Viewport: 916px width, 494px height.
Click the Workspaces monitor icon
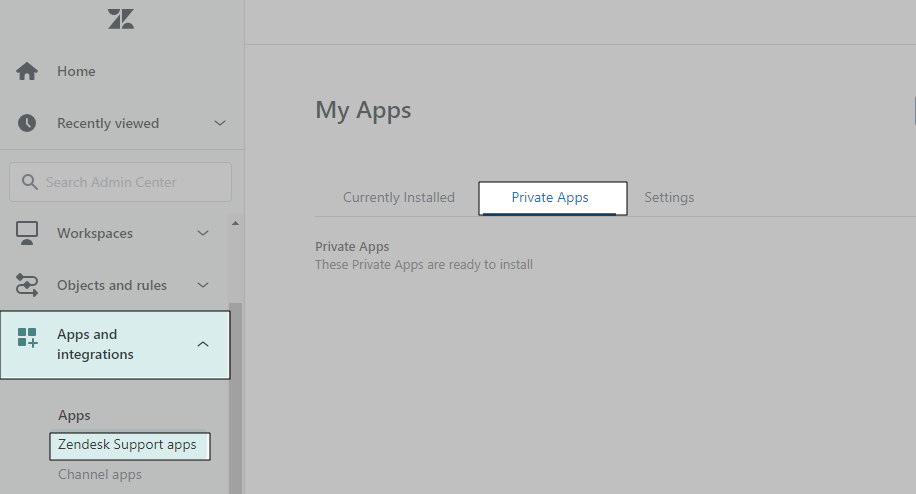pos(27,233)
